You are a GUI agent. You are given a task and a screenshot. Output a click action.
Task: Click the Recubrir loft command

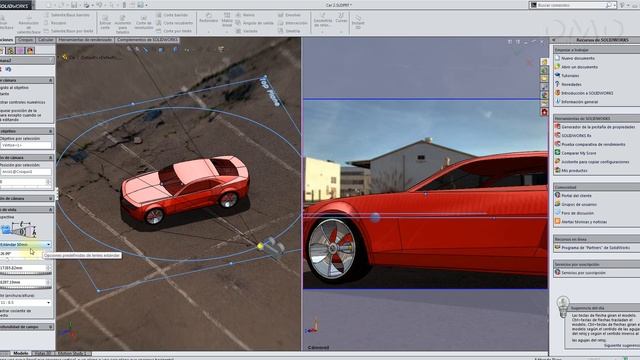[56, 23]
